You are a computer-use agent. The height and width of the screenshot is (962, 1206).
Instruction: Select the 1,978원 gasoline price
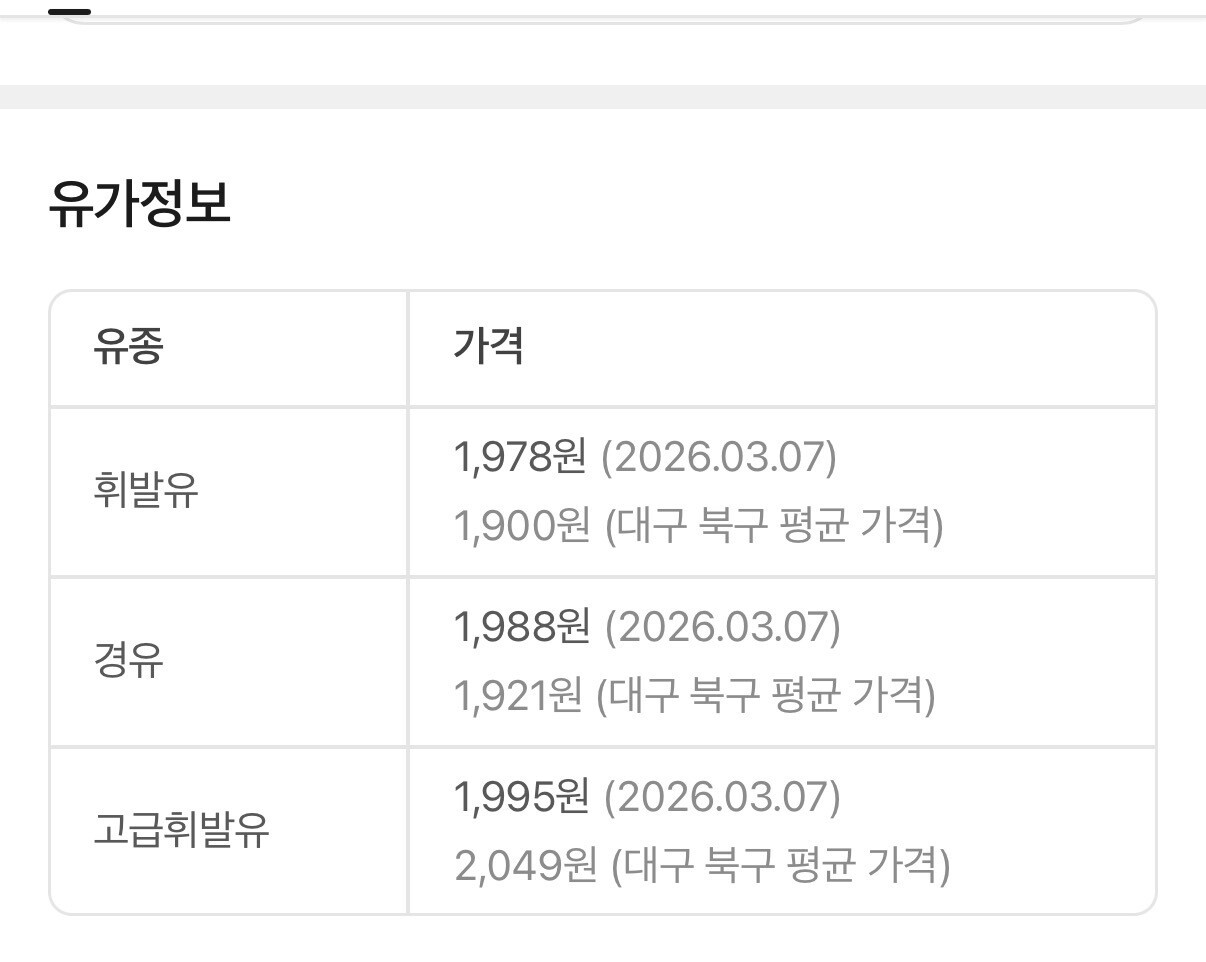tap(519, 458)
